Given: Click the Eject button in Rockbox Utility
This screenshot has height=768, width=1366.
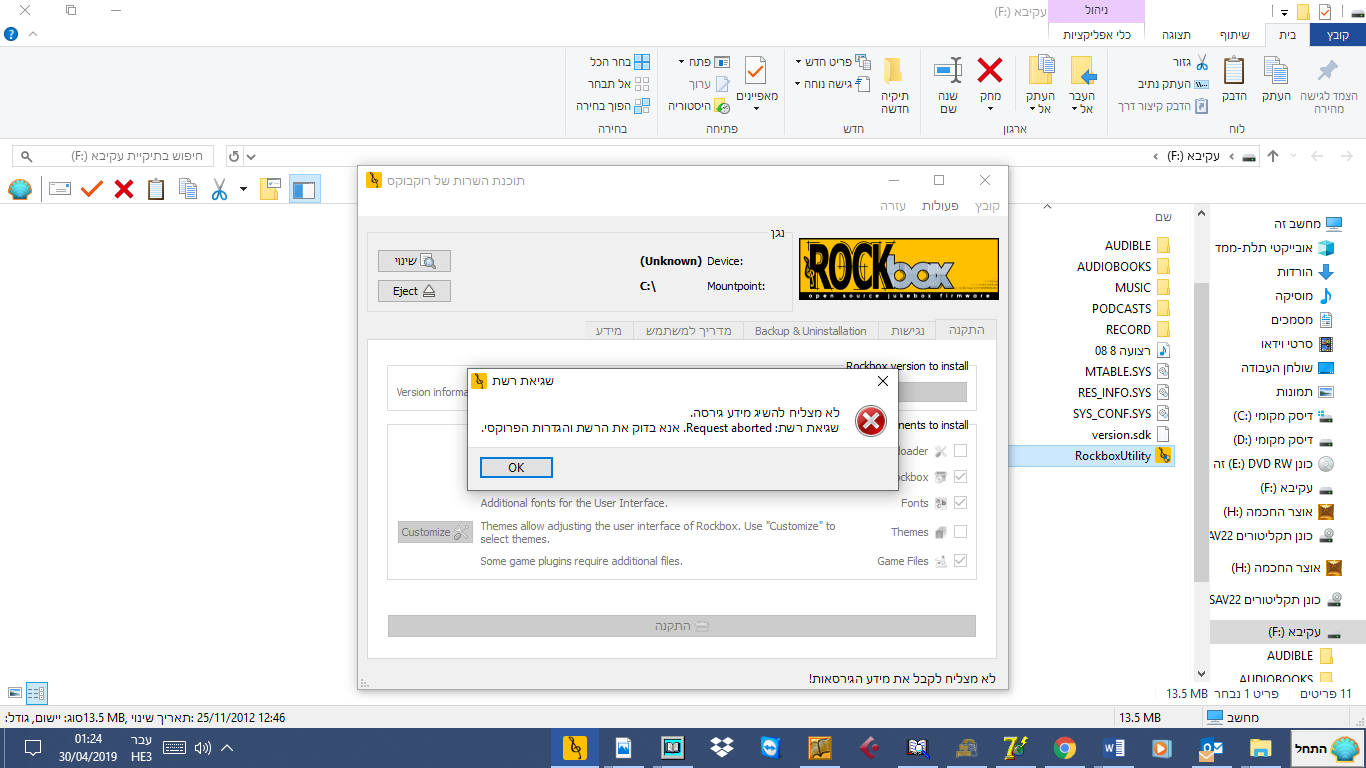Looking at the screenshot, I should [x=414, y=291].
